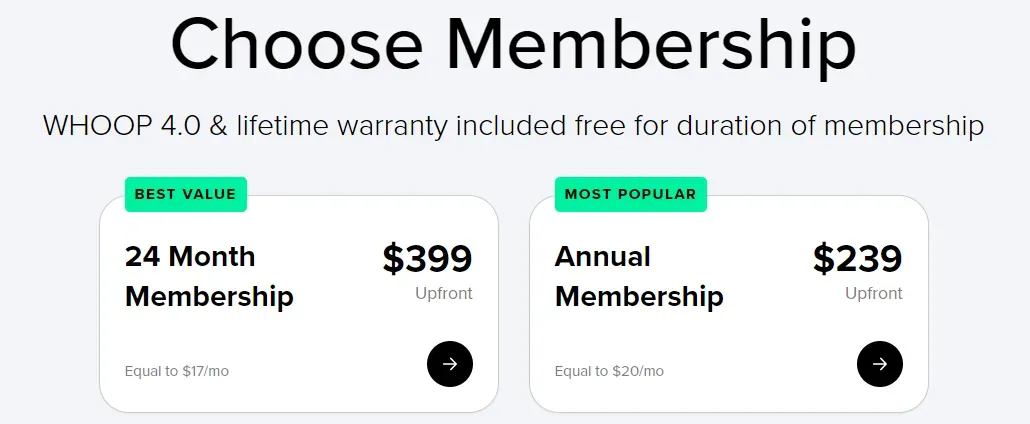Click the arrow on Annual Membership card

[x=880, y=364]
